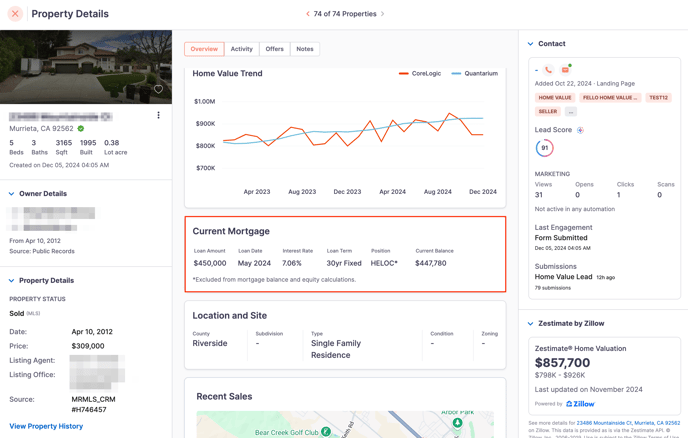Screen dimensions: 688x438
Task: Open the Offers tab
Action: 275,49
